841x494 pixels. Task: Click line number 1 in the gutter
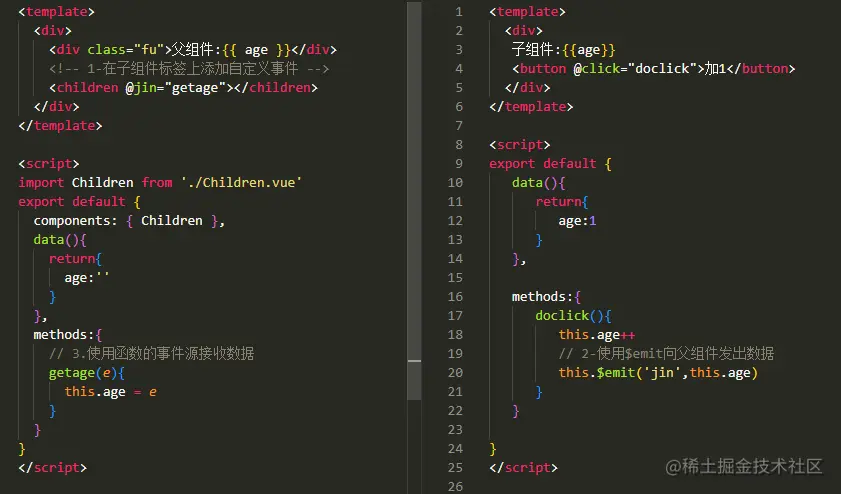(459, 12)
